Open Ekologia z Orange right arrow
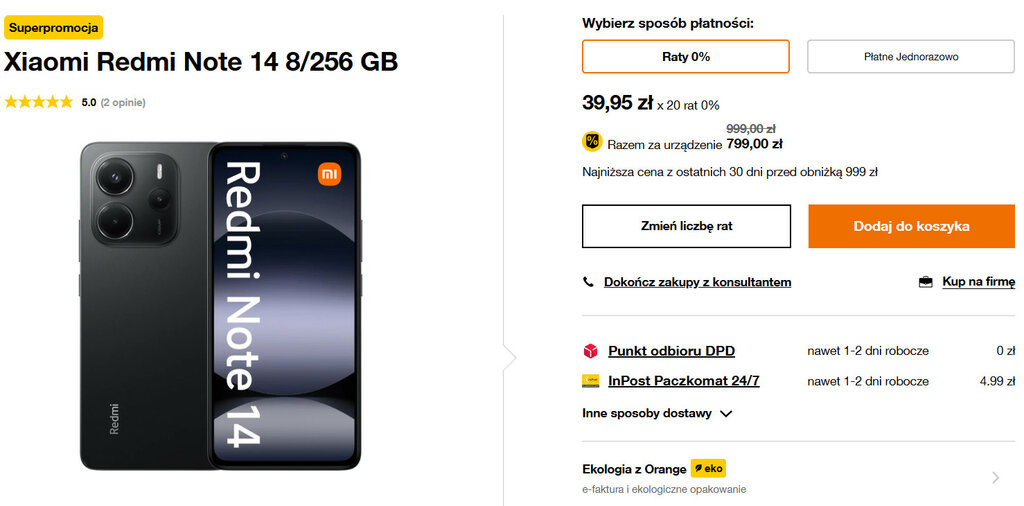The height and width of the screenshot is (506, 1024). pyautogui.click(x=995, y=478)
